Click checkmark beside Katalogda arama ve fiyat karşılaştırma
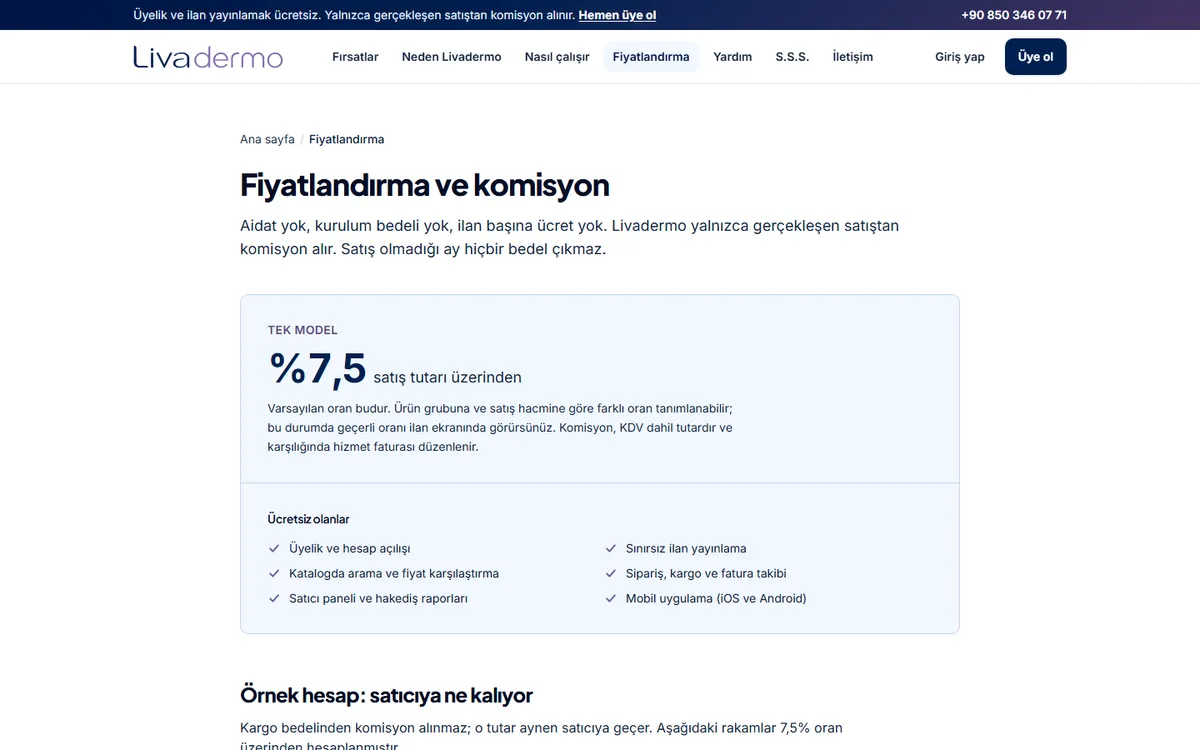The width and height of the screenshot is (1200, 750). 274,573
